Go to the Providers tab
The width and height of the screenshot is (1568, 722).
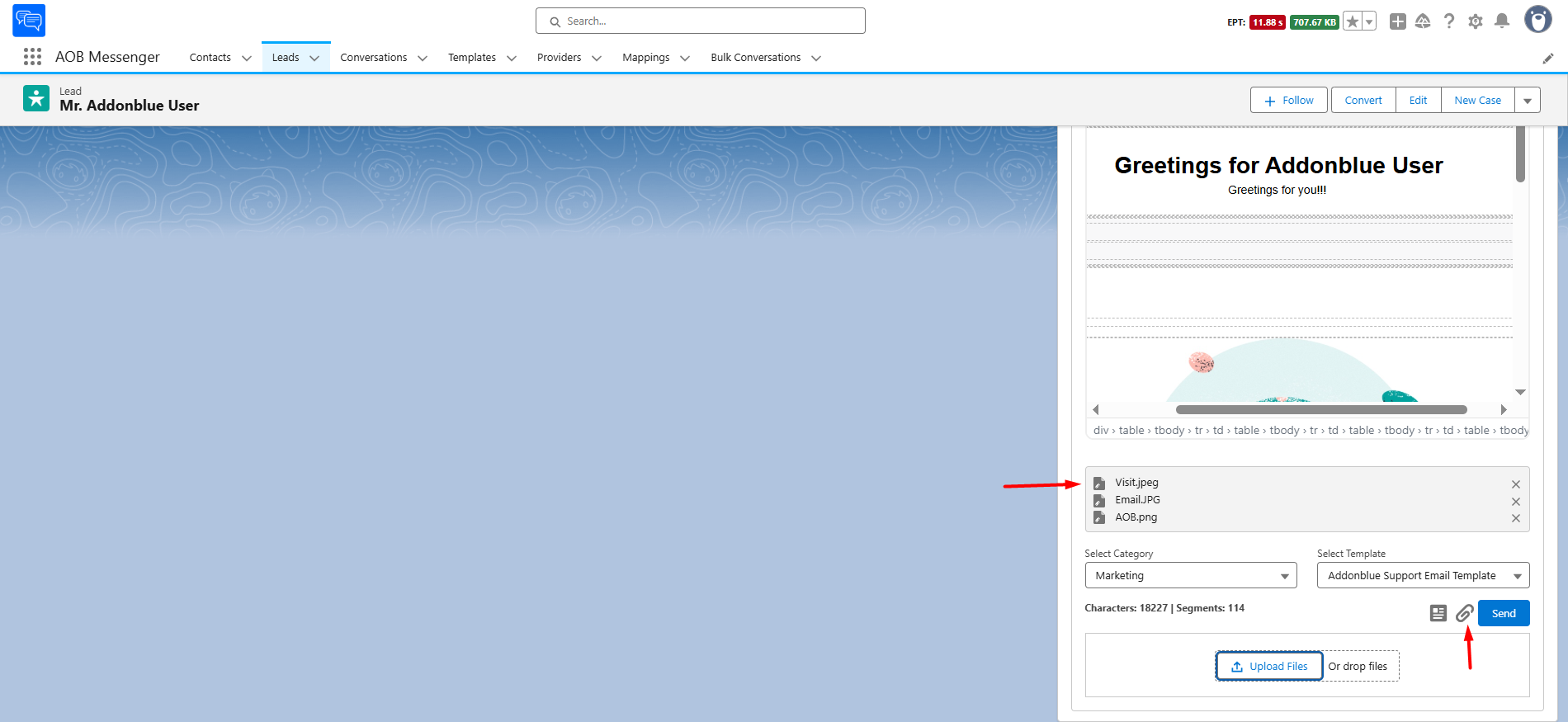(559, 57)
